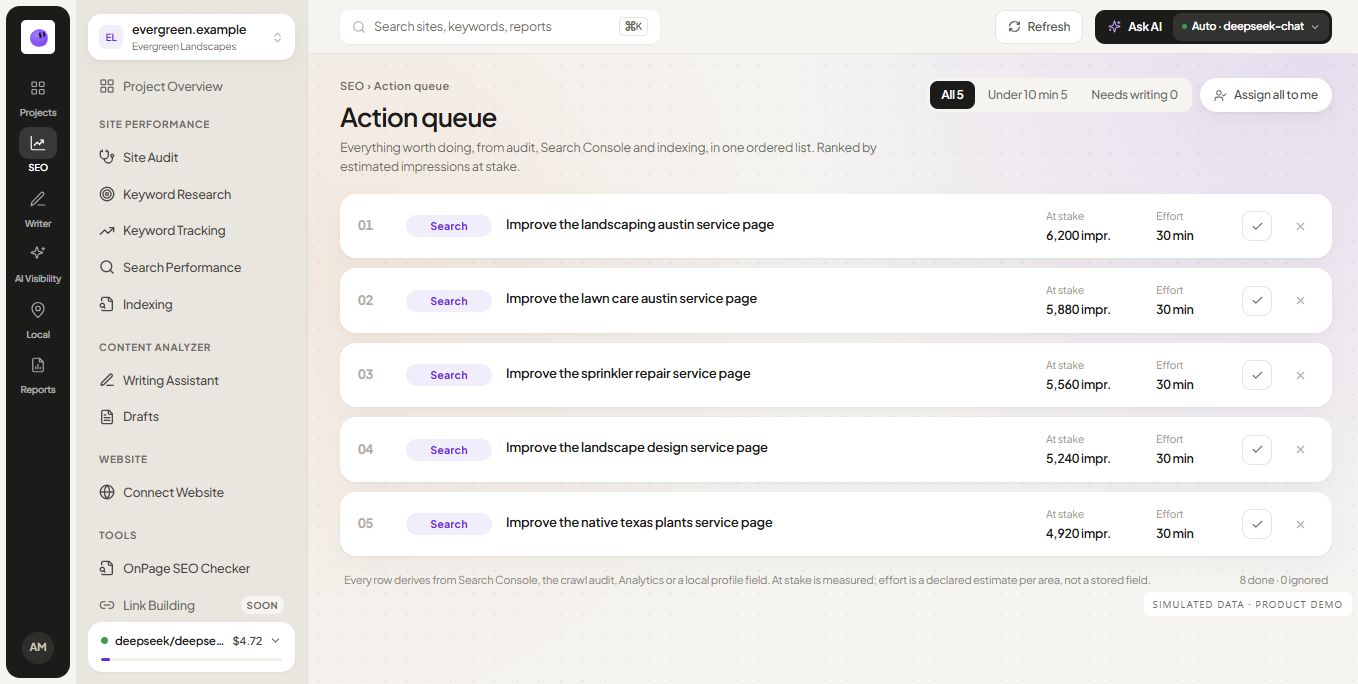Viewport: 1358px width, 684px height.
Task: Click the '8 done · 0 ignored' text
Action: coord(1283,580)
